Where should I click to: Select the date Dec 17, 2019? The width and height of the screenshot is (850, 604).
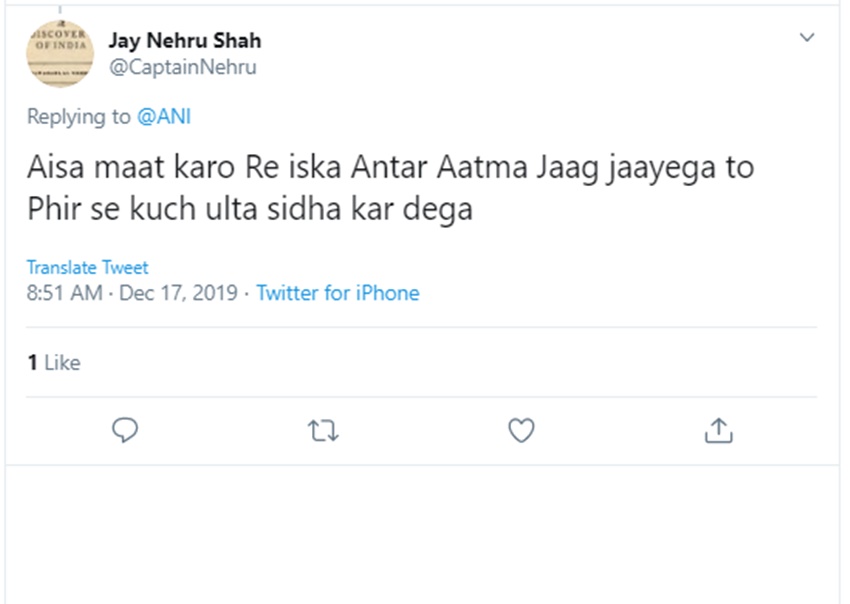178,293
